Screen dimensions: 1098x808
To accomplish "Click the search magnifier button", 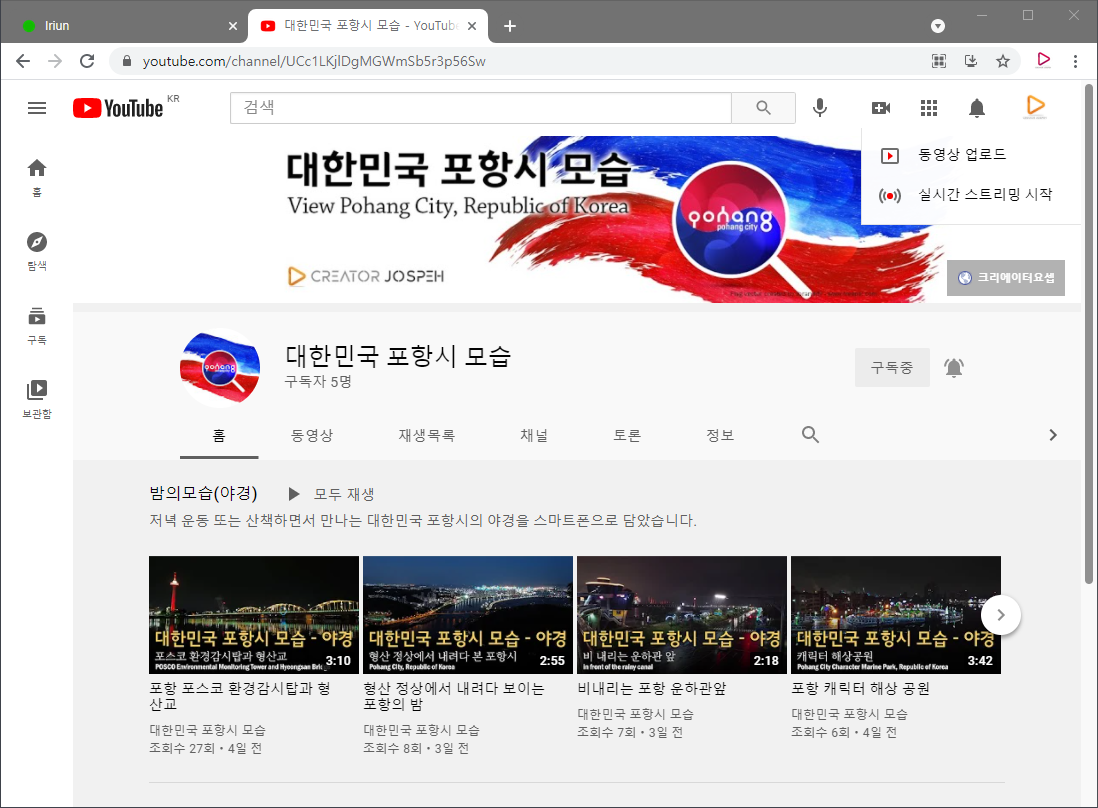I will [x=763, y=108].
